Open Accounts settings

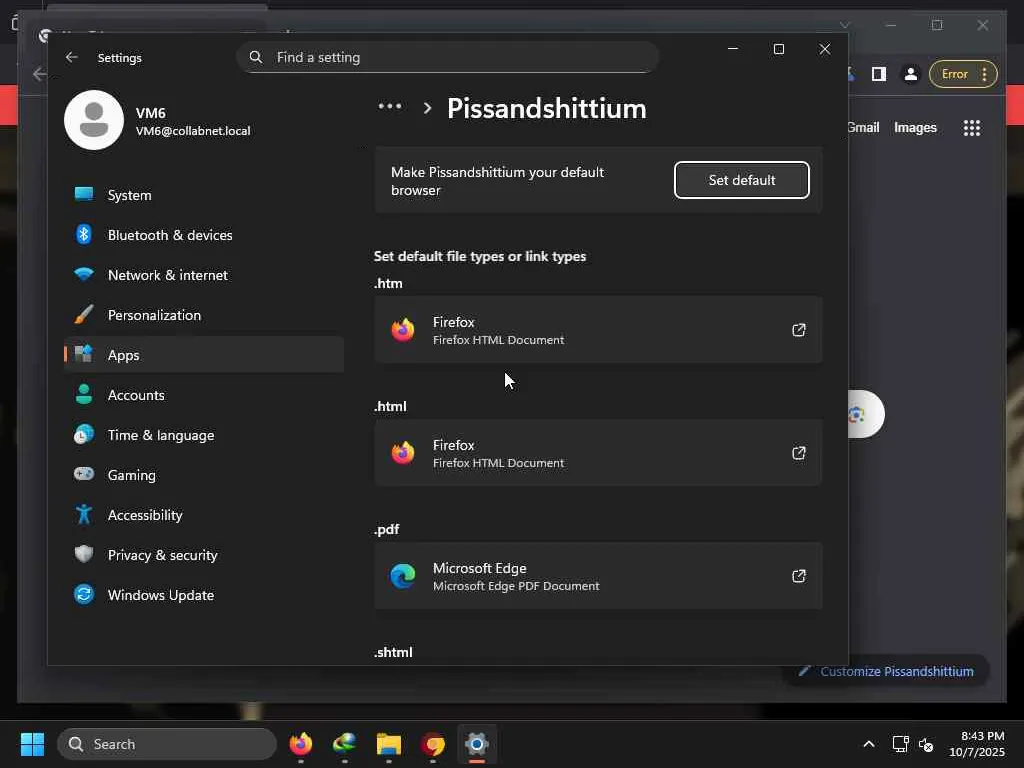pos(204,395)
